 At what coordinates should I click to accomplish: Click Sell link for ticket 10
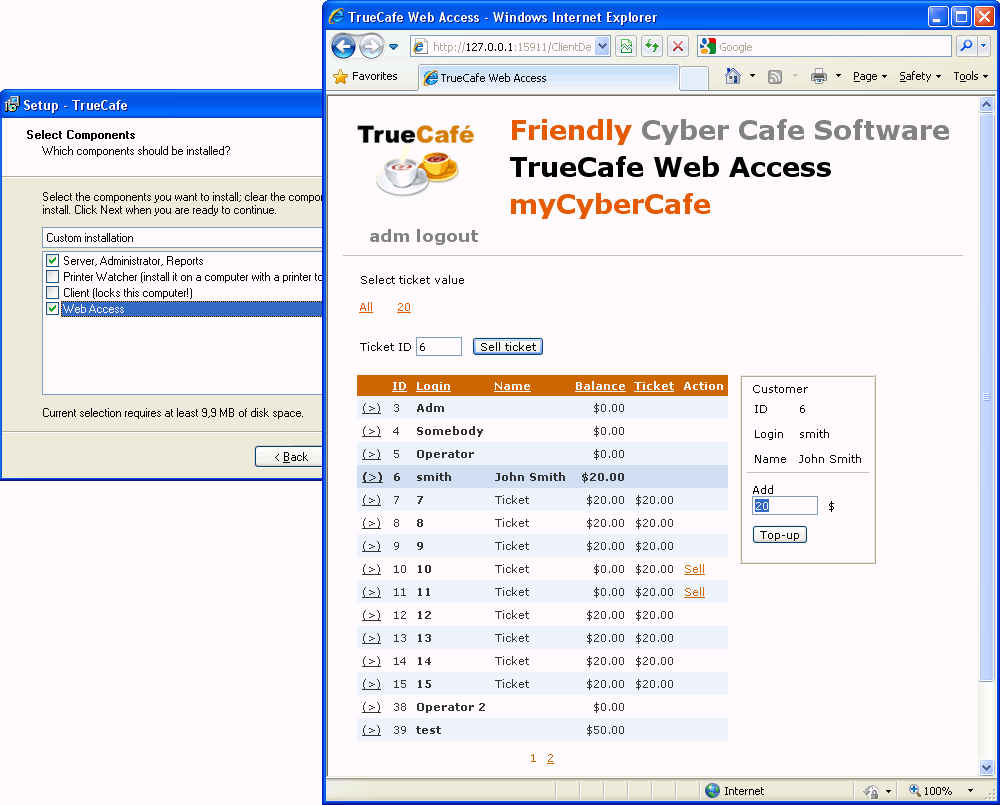tap(695, 569)
